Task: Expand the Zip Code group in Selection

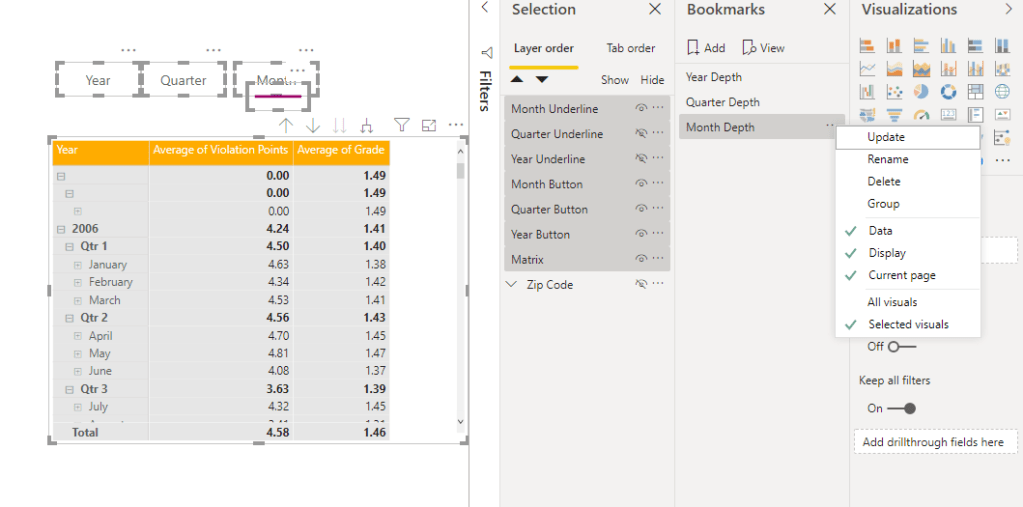Action: point(512,285)
